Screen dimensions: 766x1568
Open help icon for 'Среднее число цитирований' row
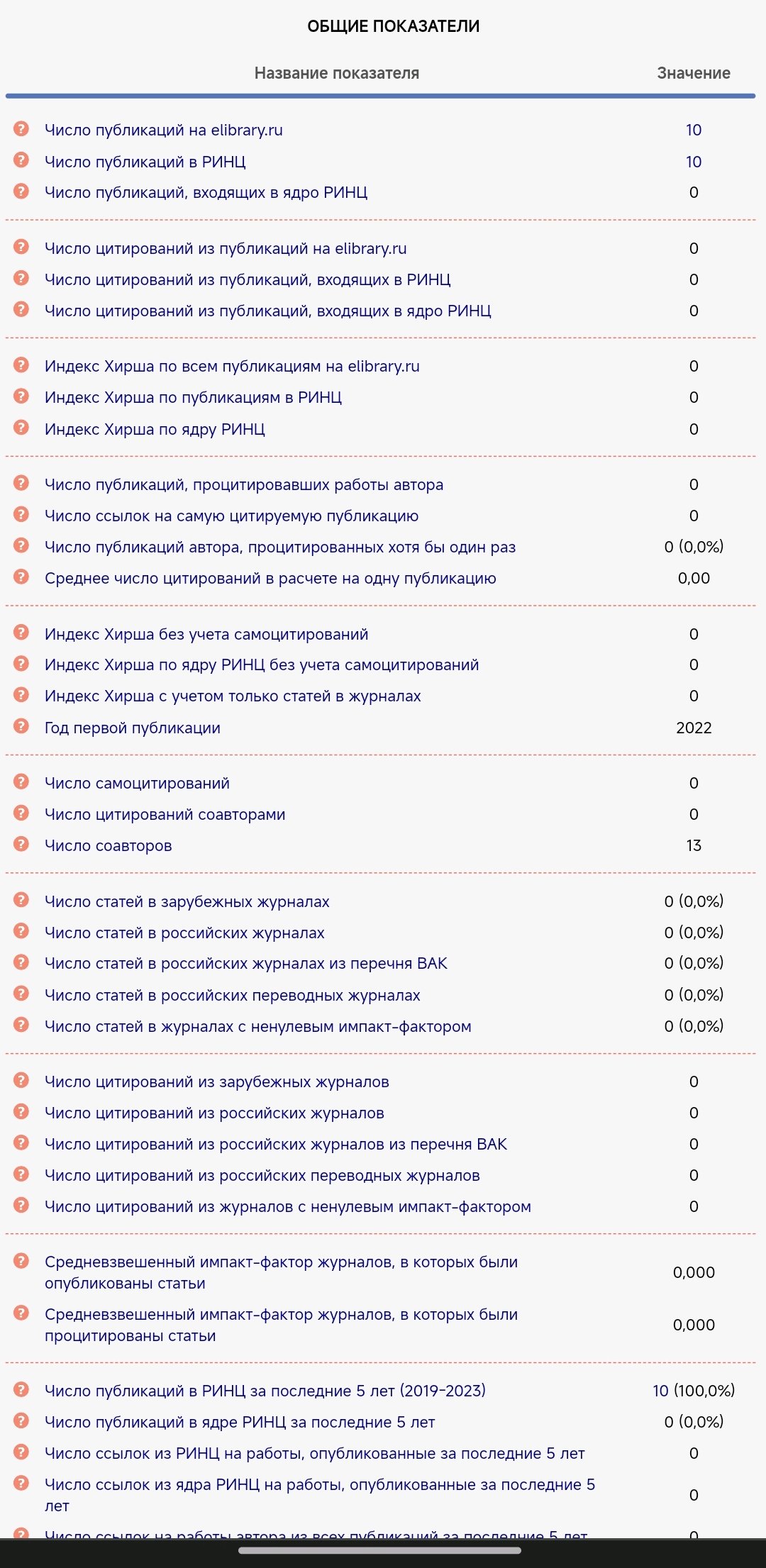tap(21, 577)
